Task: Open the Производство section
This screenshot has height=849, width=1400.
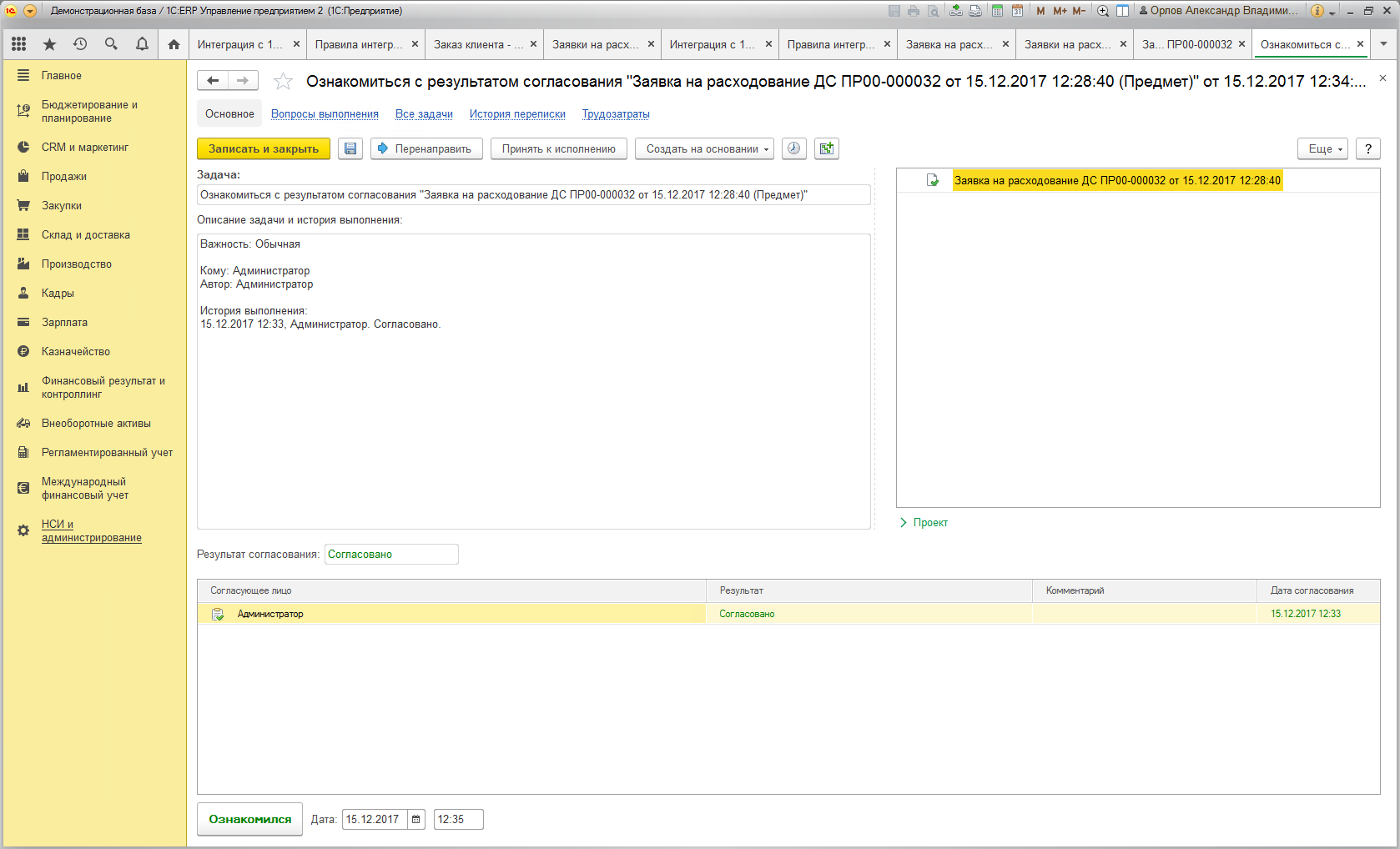Action: tap(77, 264)
